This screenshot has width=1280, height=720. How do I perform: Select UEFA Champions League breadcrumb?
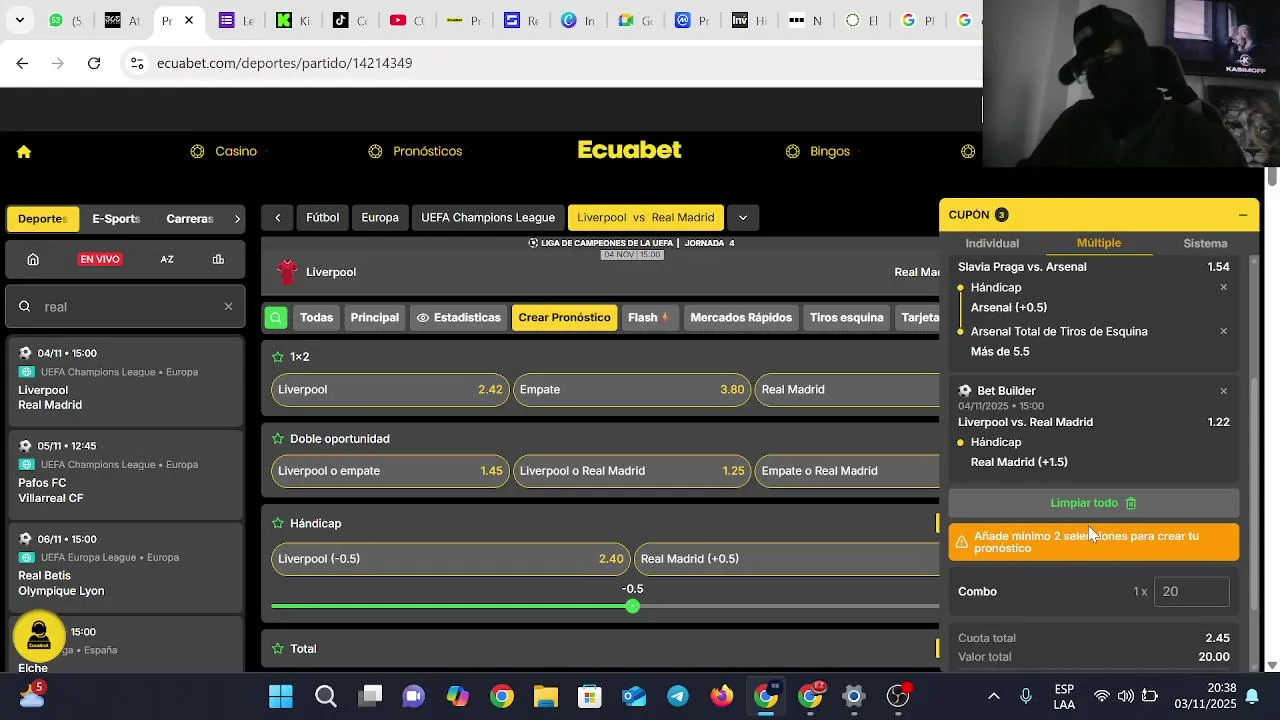(x=488, y=218)
